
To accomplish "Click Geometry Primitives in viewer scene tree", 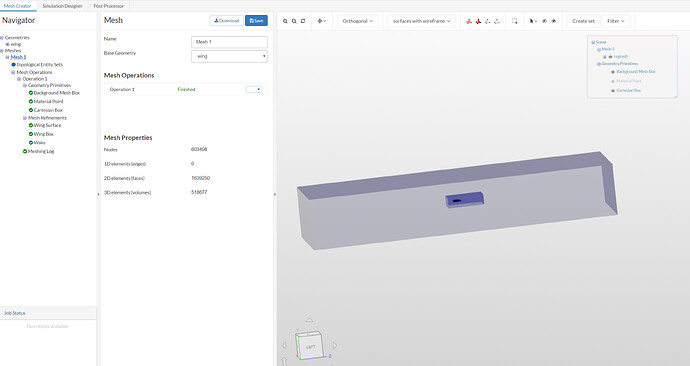I will point(620,64).
